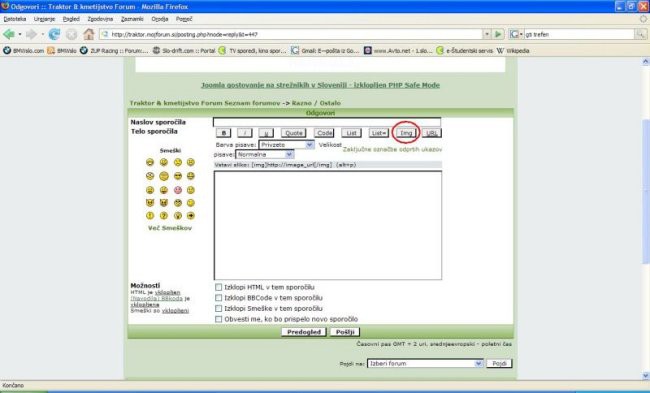The height and width of the screenshot is (393, 650).
Task: Open the Barva pisave color dropdown
Action: 286,145
